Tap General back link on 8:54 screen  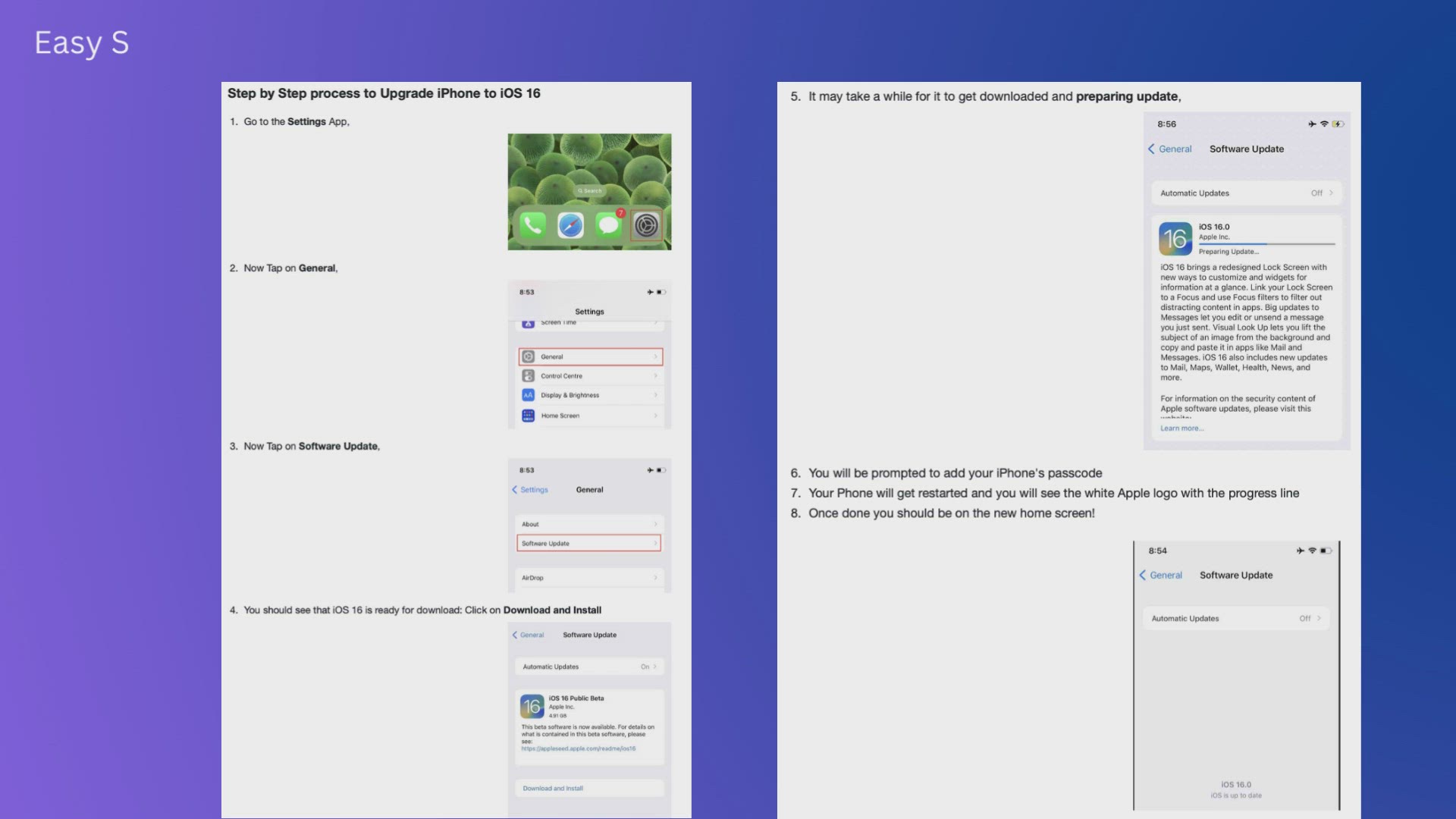pyautogui.click(x=1161, y=576)
